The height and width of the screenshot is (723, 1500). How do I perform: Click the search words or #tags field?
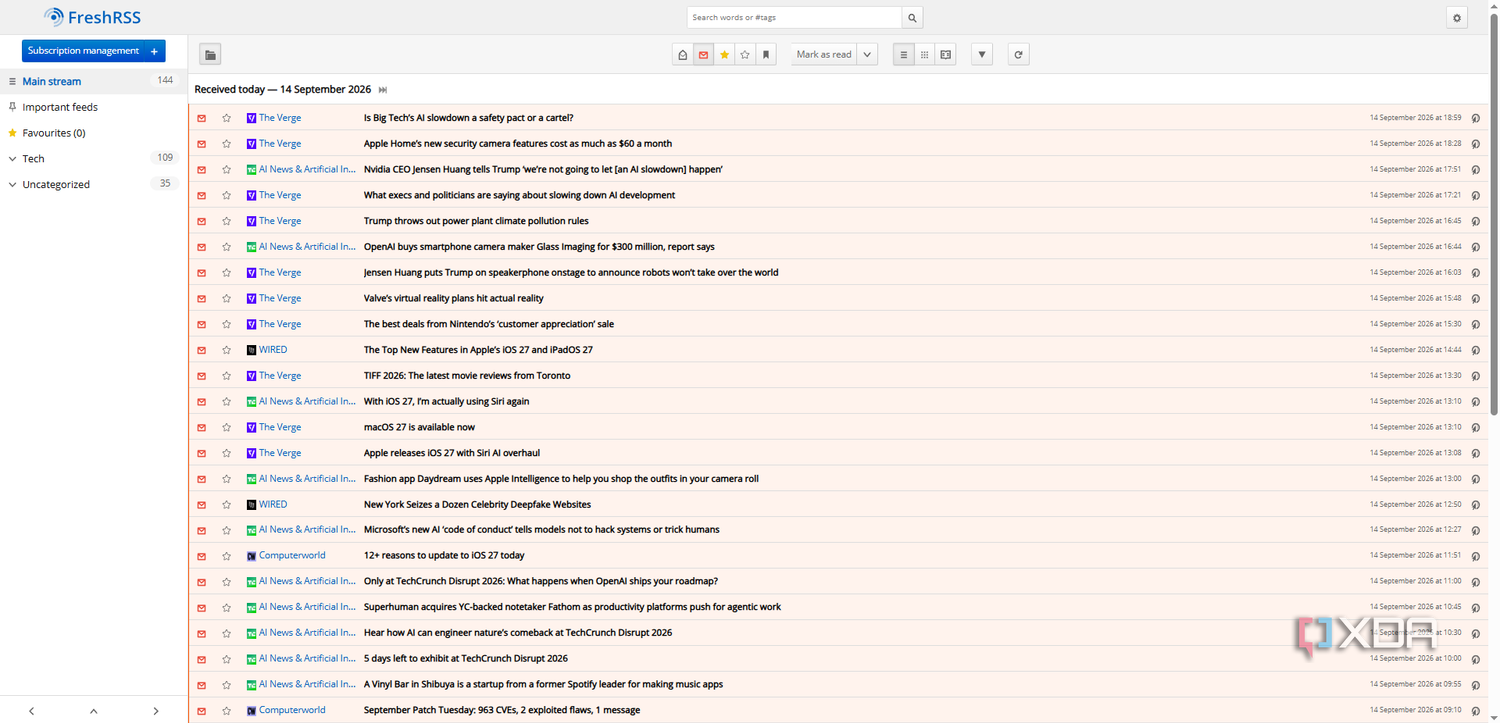794,18
